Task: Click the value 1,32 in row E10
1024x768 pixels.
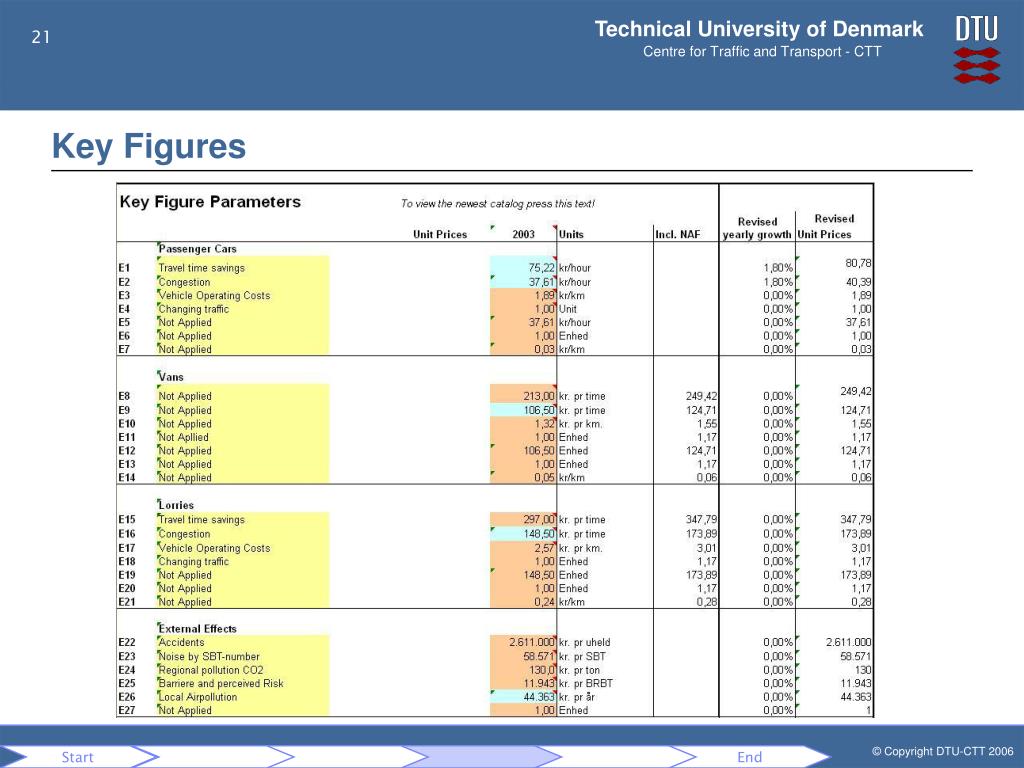Action: pos(545,424)
